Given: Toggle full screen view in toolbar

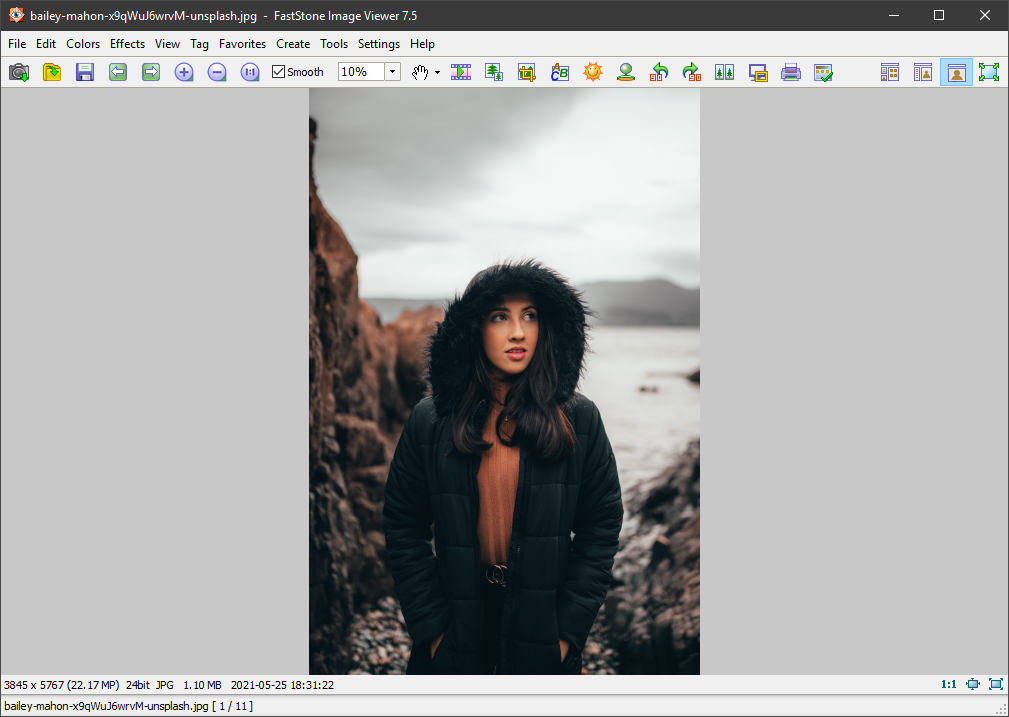Looking at the screenshot, I should (989, 72).
